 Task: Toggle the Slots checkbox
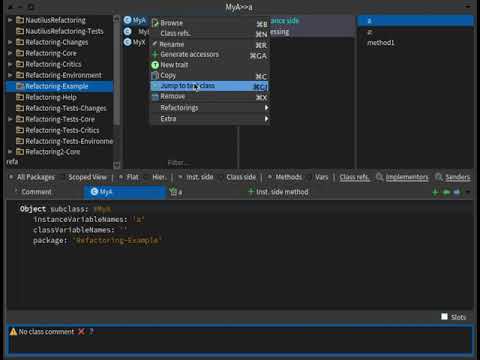tap(444, 317)
